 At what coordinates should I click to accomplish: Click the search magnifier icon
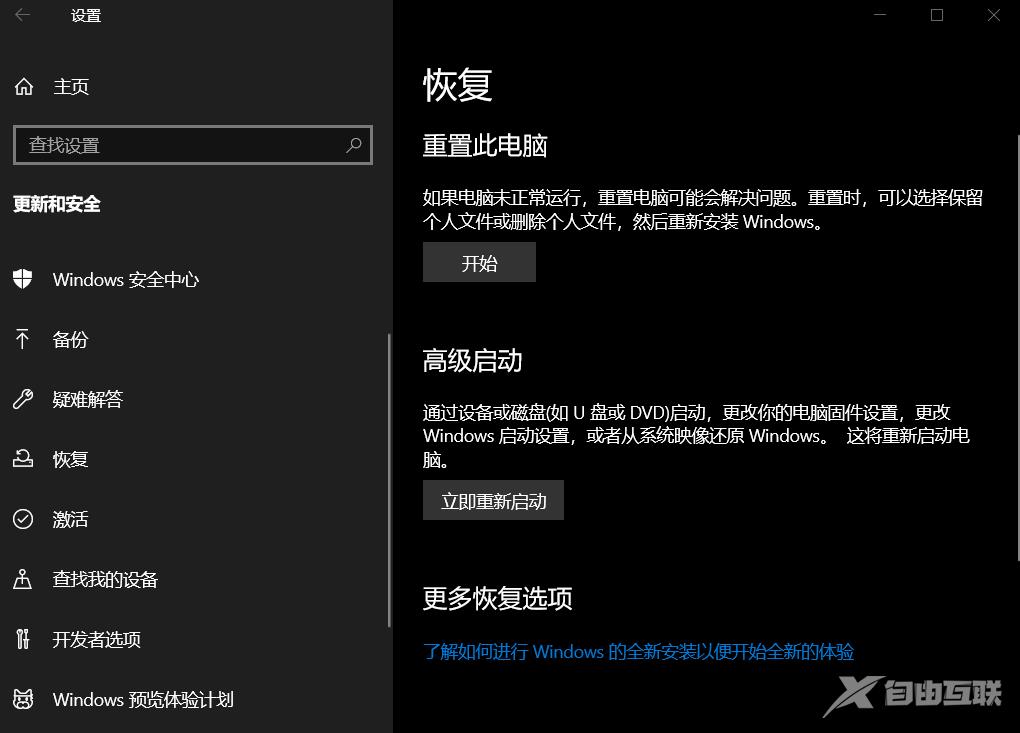[x=354, y=144]
